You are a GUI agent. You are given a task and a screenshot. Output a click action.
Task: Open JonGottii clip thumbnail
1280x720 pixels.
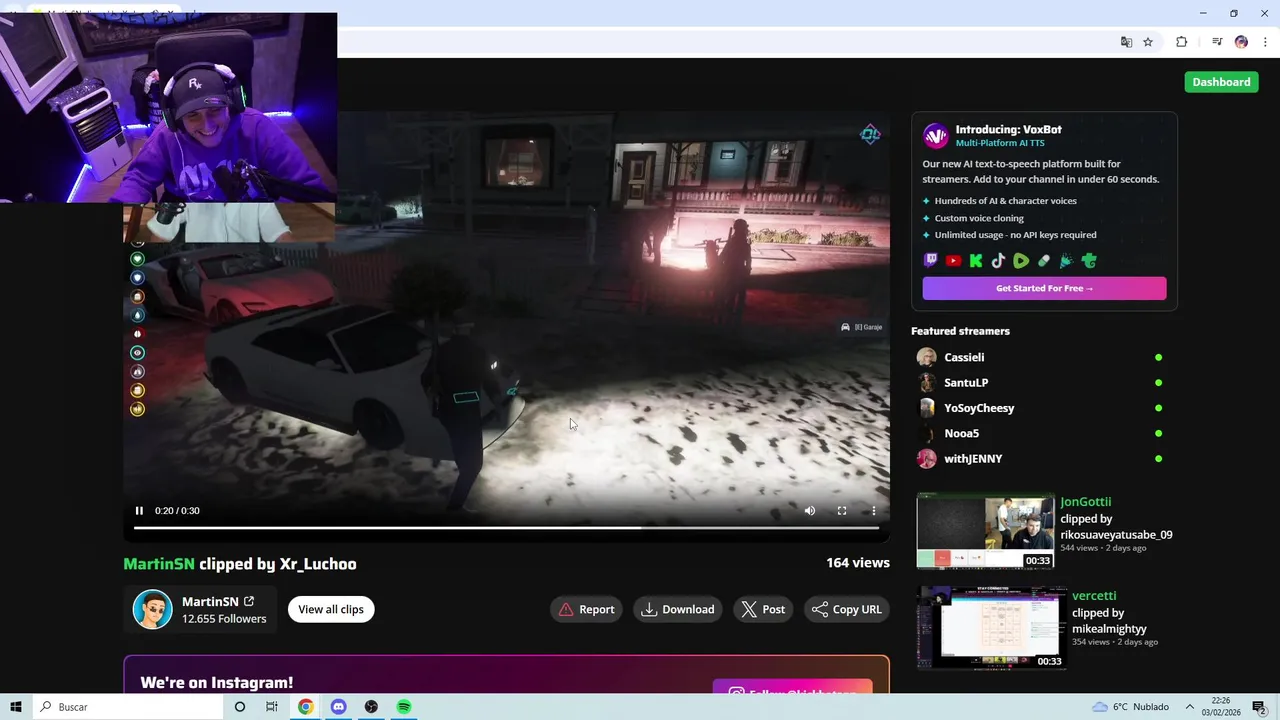click(985, 531)
